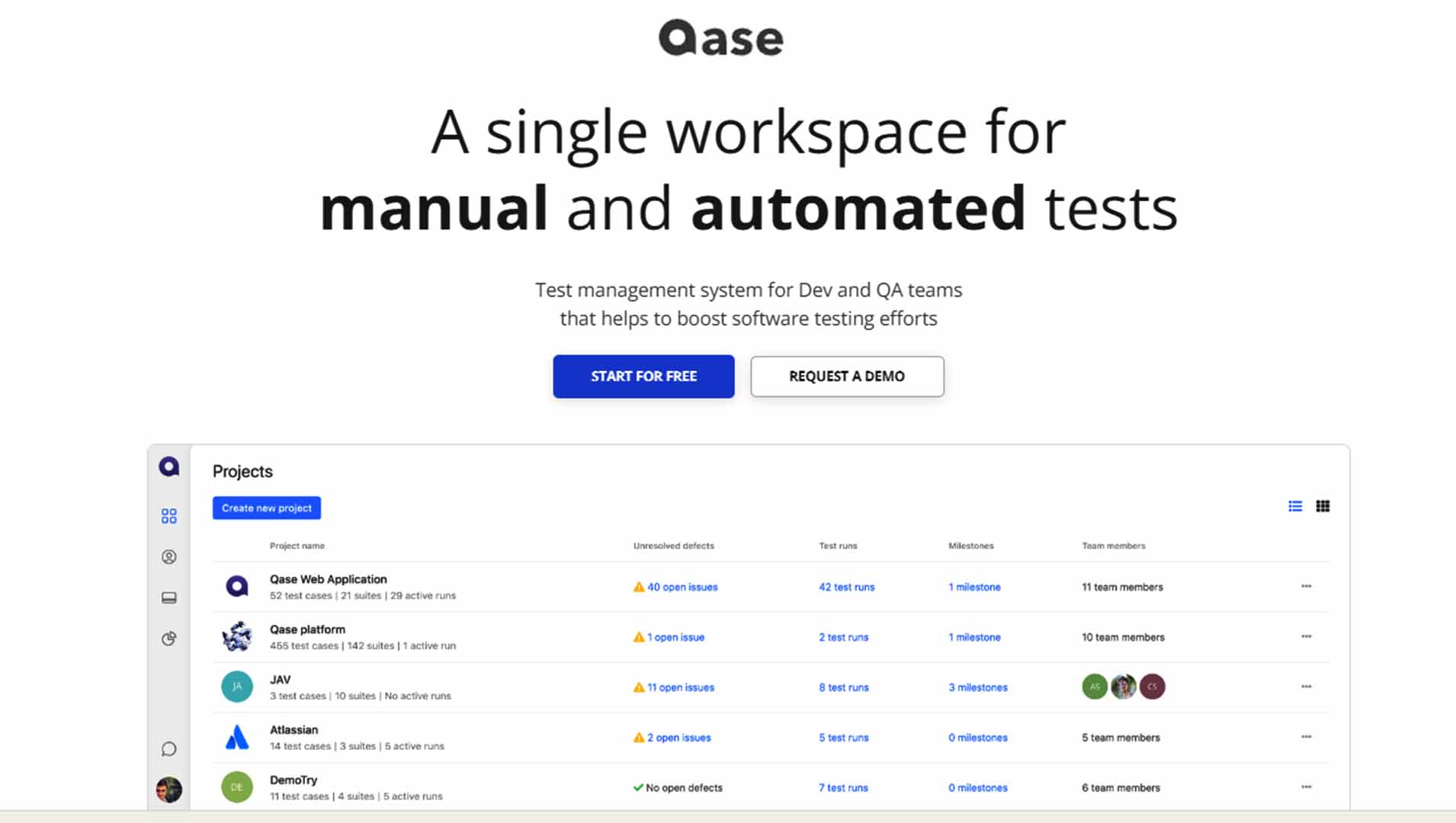This screenshot has height=823, width=1456.
Task: Click the Qase Web Application project logo
Action: [237, 586]
